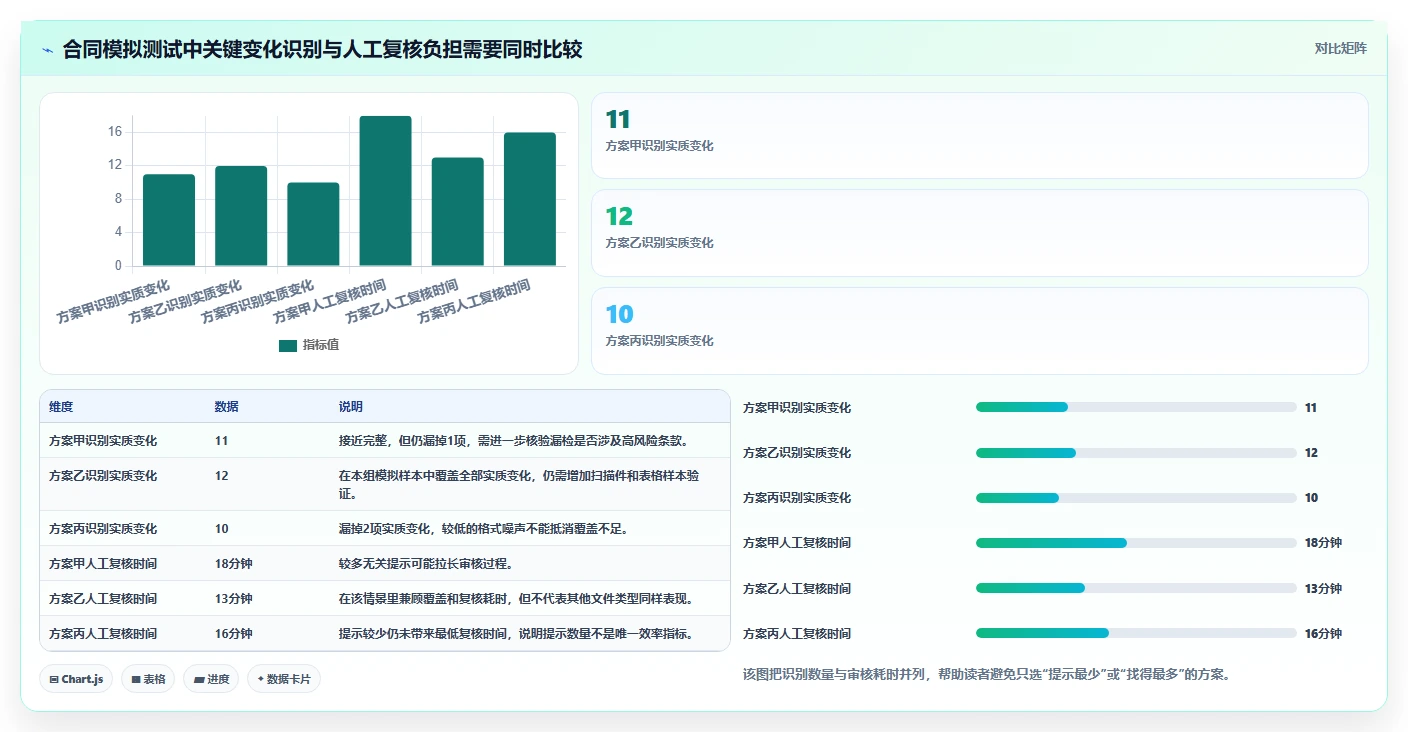Click note starting 提示较少仍未带来最低复核时间

point(516,634)
